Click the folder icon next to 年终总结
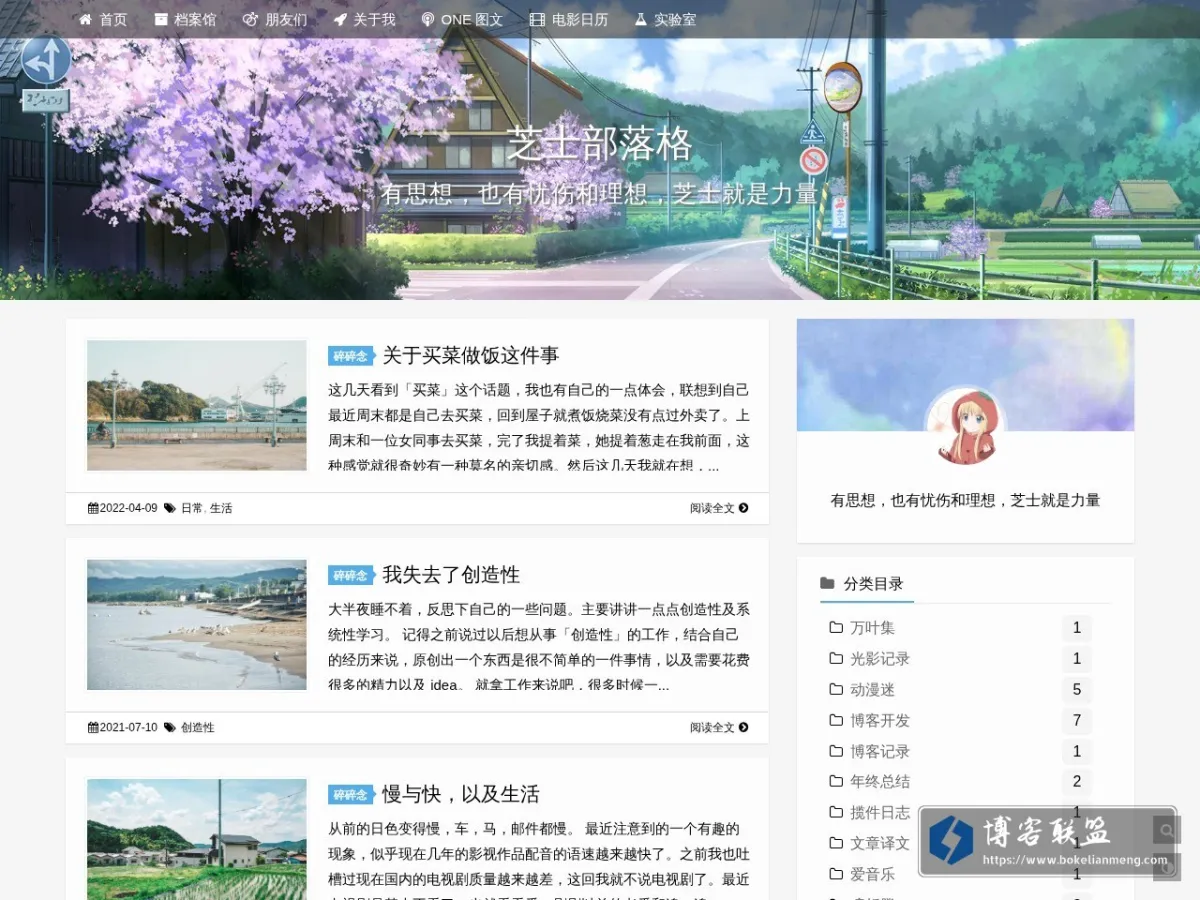The height and width of the screenshot is (900, 1200). pos(836,782)
